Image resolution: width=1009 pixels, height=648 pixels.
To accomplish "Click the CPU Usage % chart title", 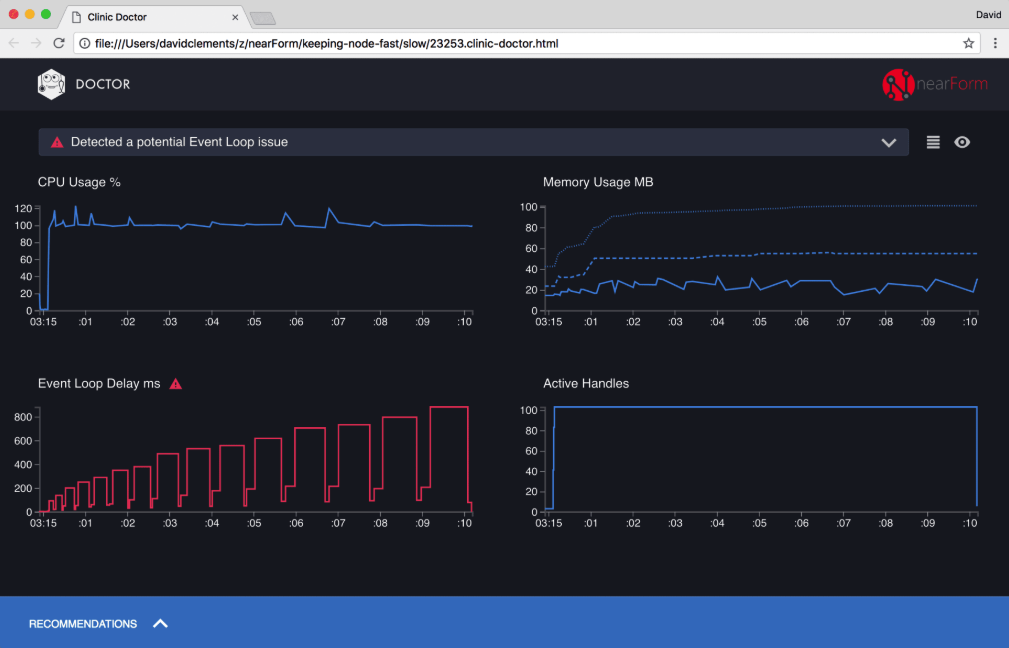I will [79, 182].
